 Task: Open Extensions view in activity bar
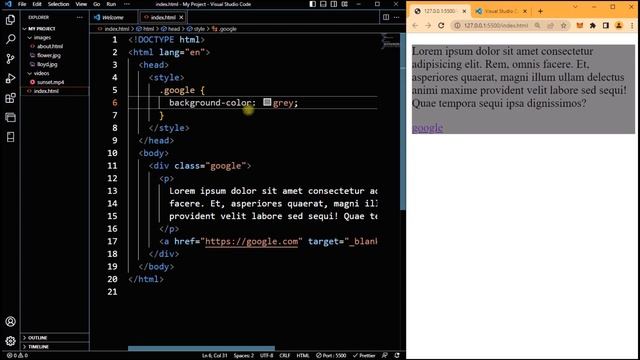(x=11, y=98)
